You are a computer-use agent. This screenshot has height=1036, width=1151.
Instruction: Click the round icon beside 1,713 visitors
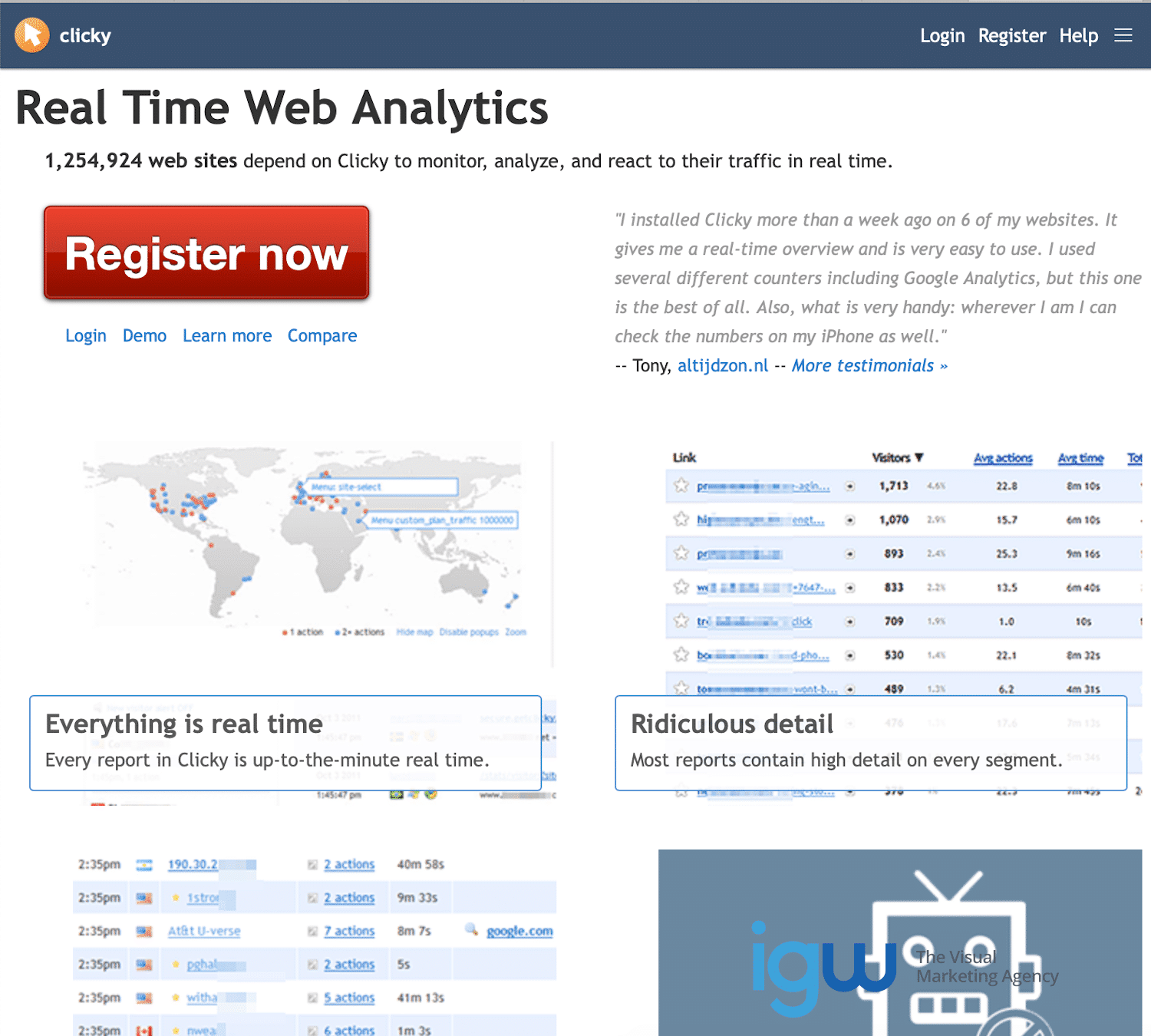pos(850,487)
